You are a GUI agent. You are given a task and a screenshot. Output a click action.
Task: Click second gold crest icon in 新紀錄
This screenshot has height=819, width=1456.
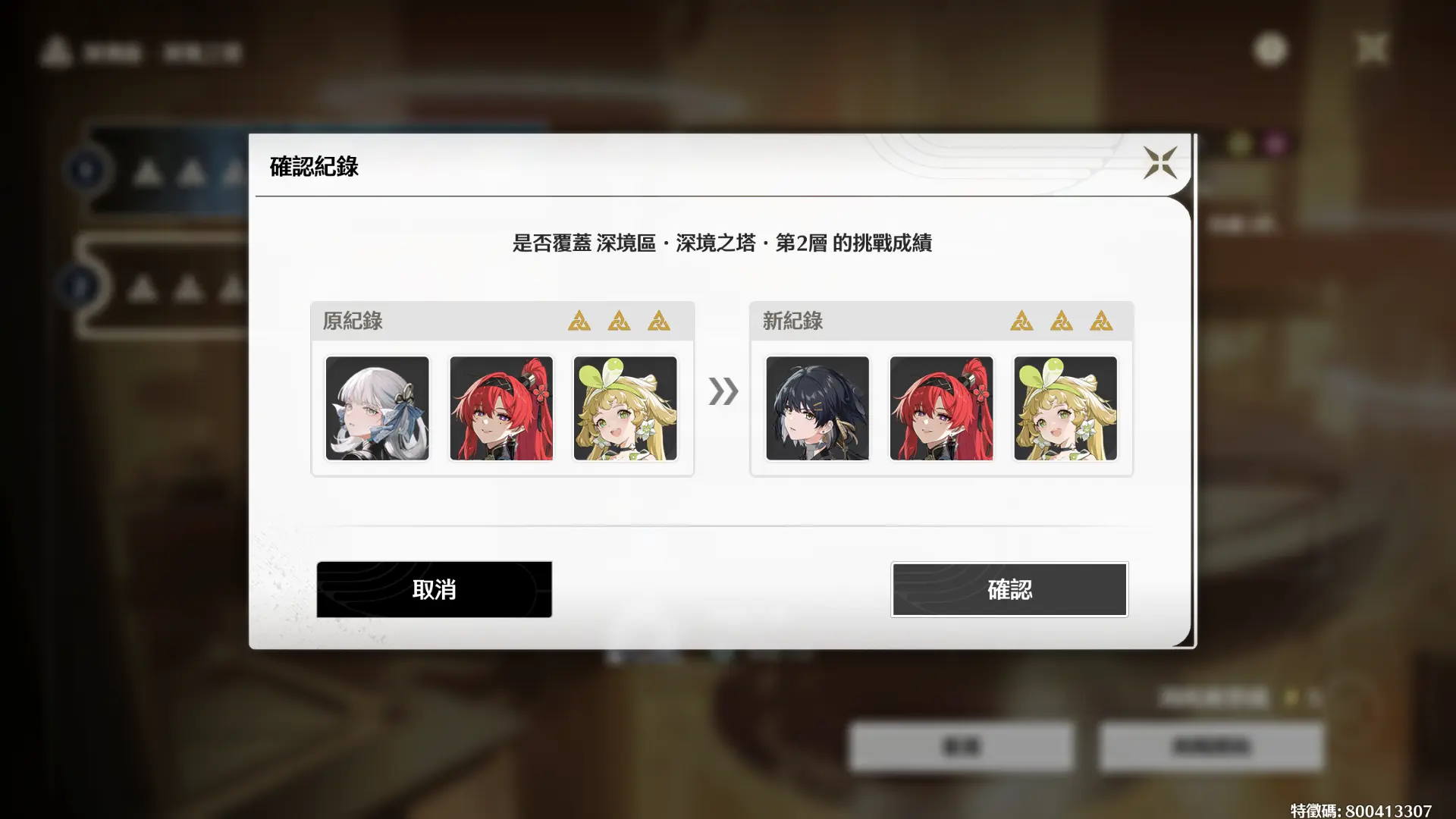click(1062, 321)
